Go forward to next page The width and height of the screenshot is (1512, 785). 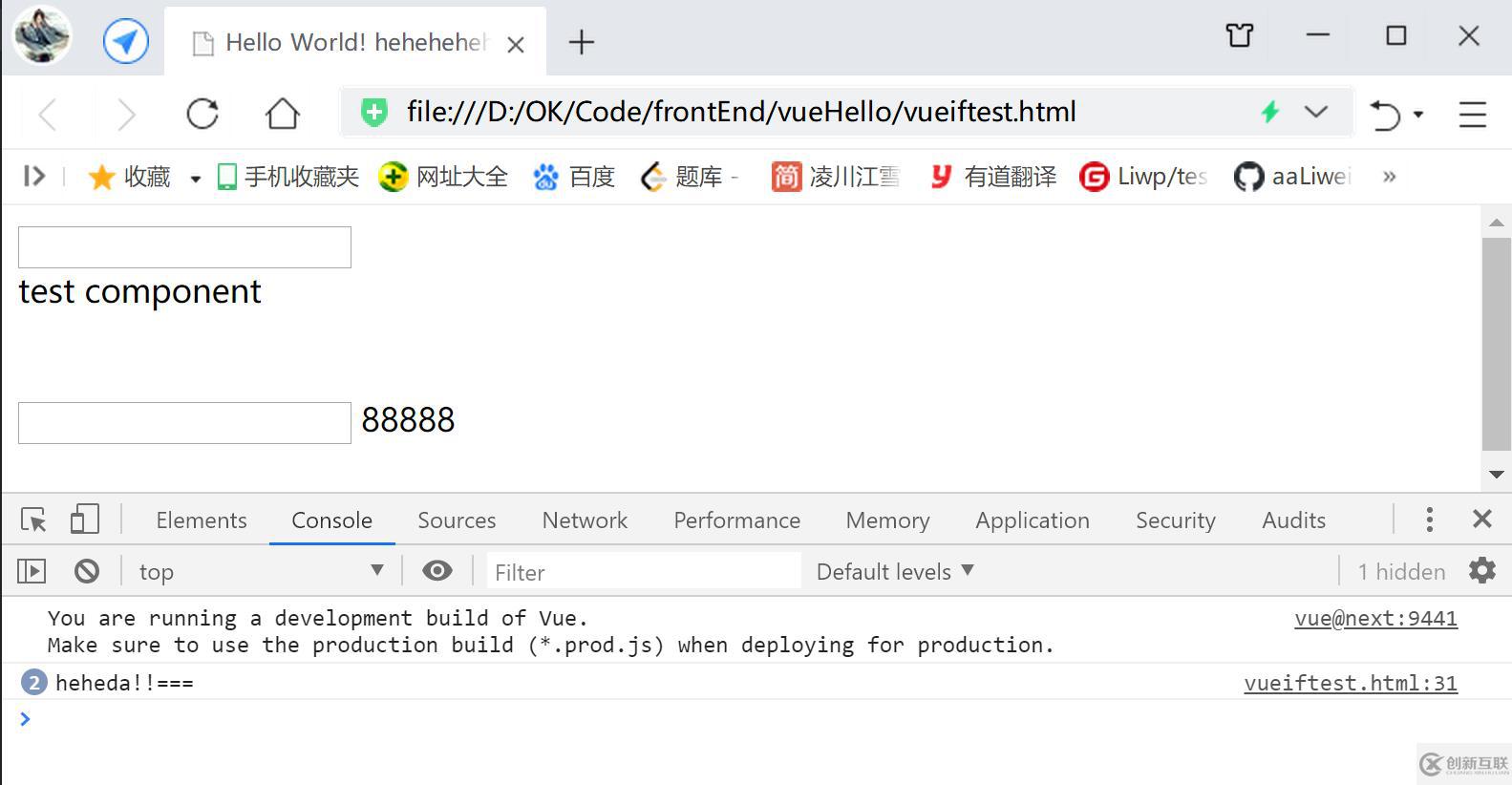tap(125, 115)
